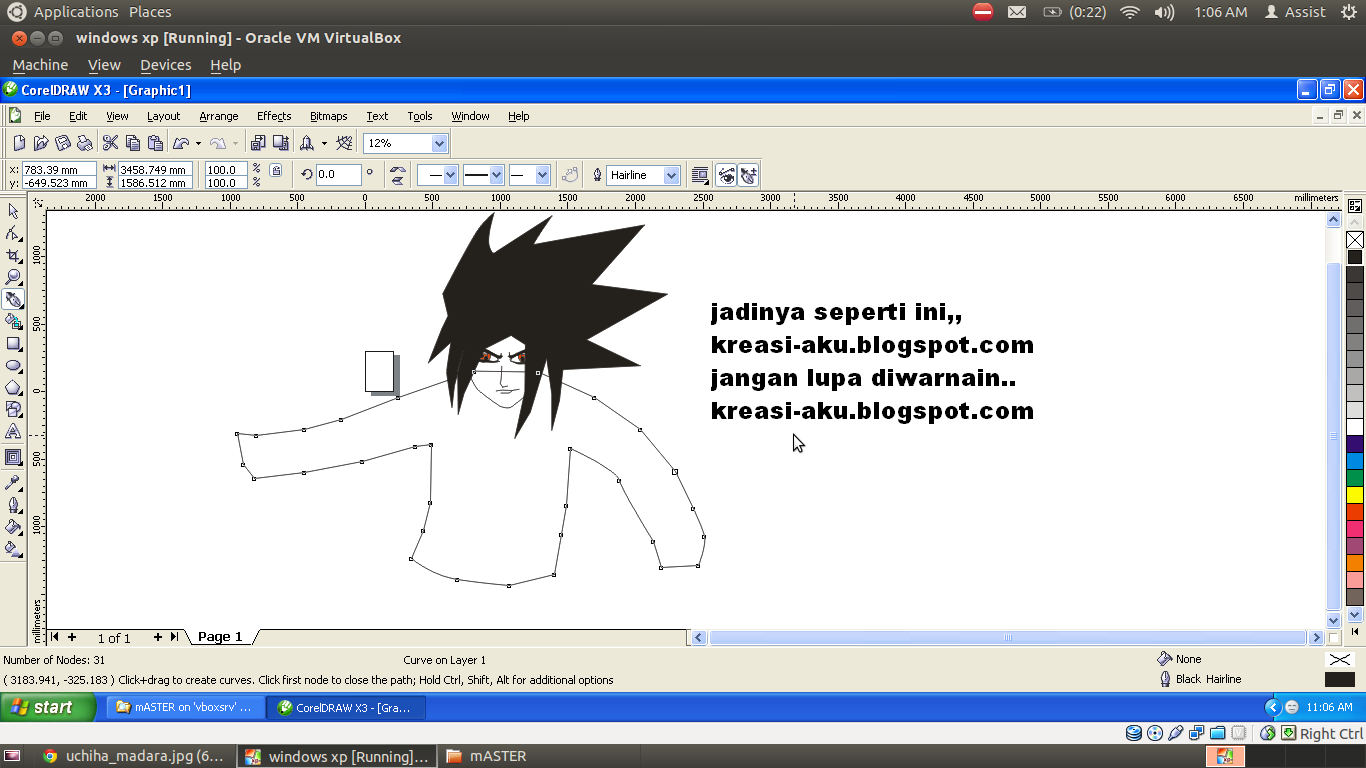This screenshot has height=768, width=1366.
Task: Open the Edit menu
Action: pos(78,116)
